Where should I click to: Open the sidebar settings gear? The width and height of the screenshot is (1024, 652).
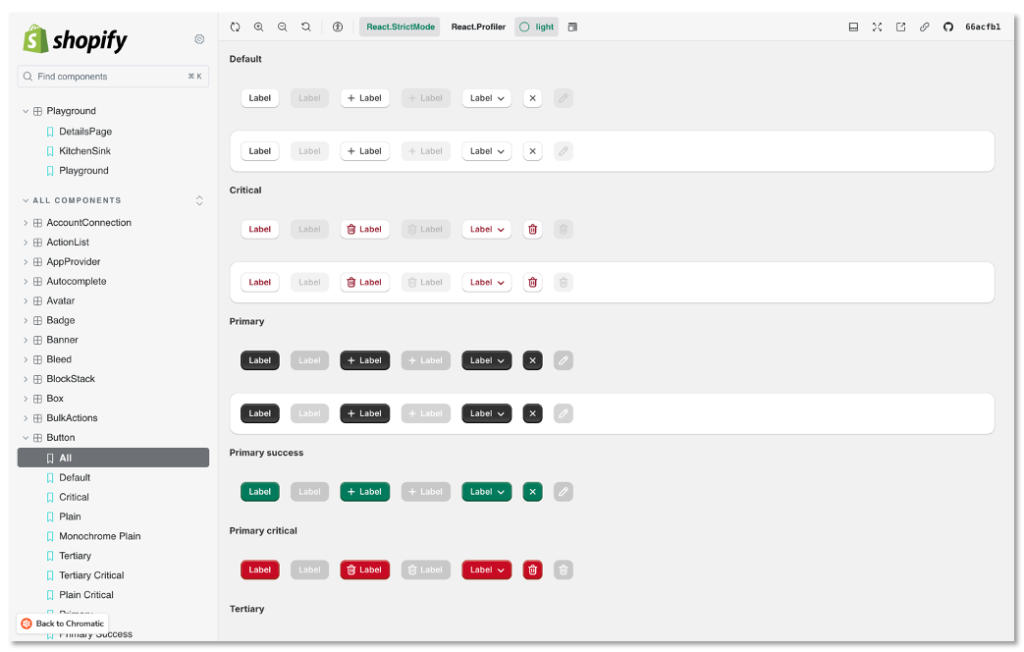coord(199,39)
